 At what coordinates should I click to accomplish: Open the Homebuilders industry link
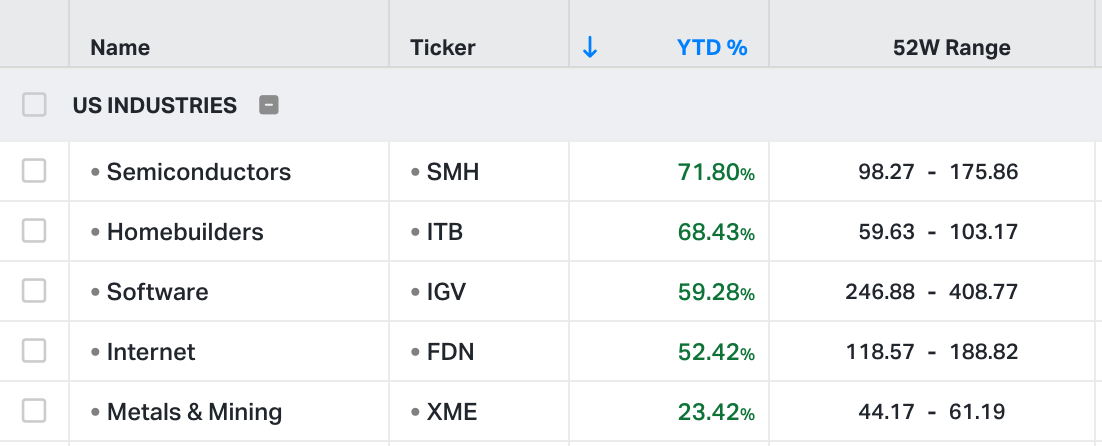[185, 232]
